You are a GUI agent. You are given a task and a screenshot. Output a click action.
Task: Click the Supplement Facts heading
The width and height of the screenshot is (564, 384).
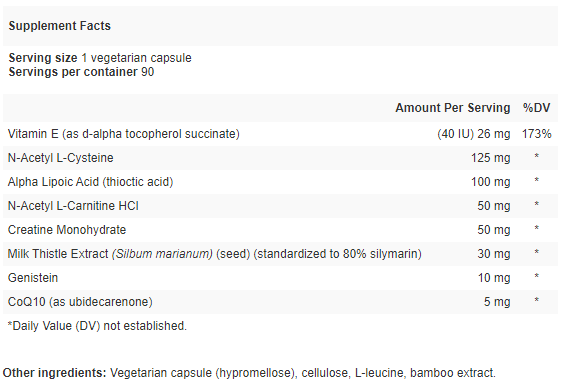pos(60,26)
